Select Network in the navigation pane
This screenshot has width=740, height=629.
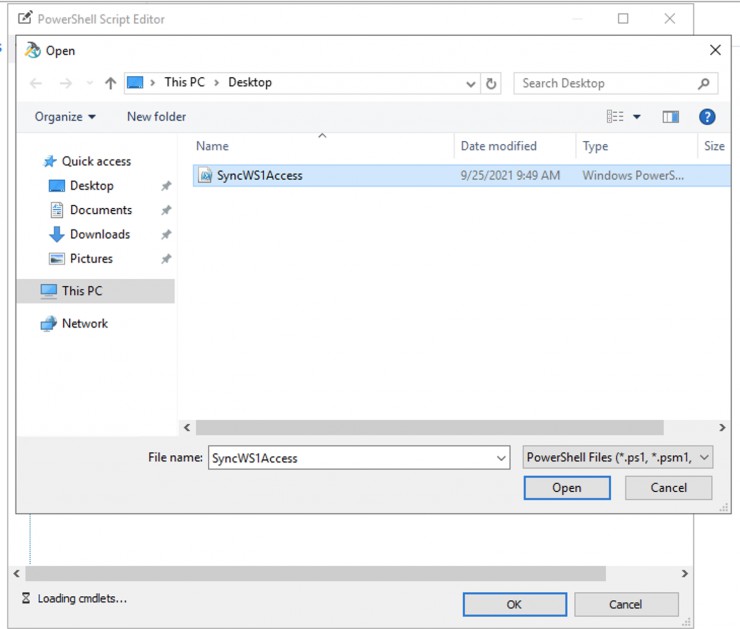pyautogui.click(x=84, y=323)
